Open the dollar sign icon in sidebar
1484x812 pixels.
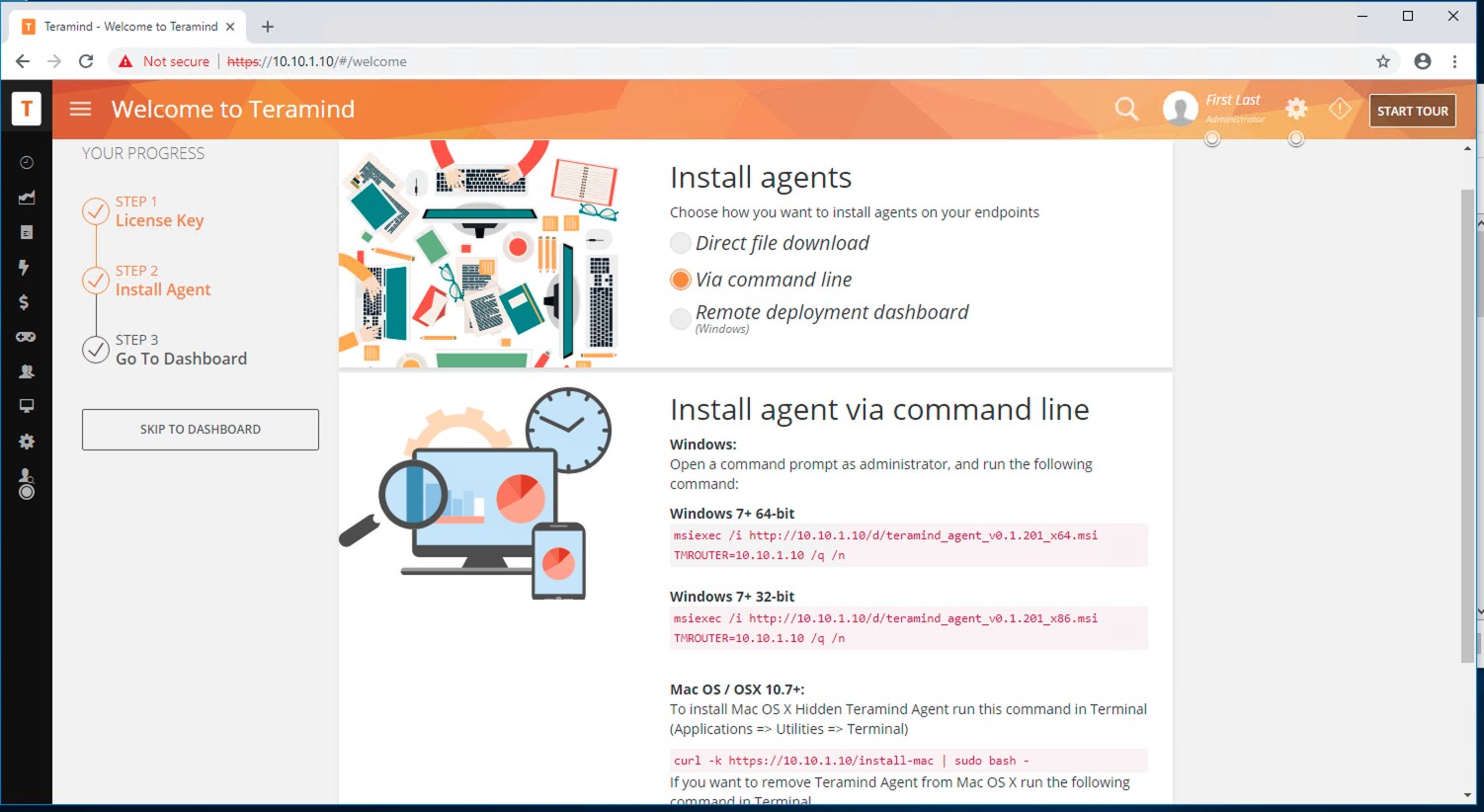pos(24,302)
